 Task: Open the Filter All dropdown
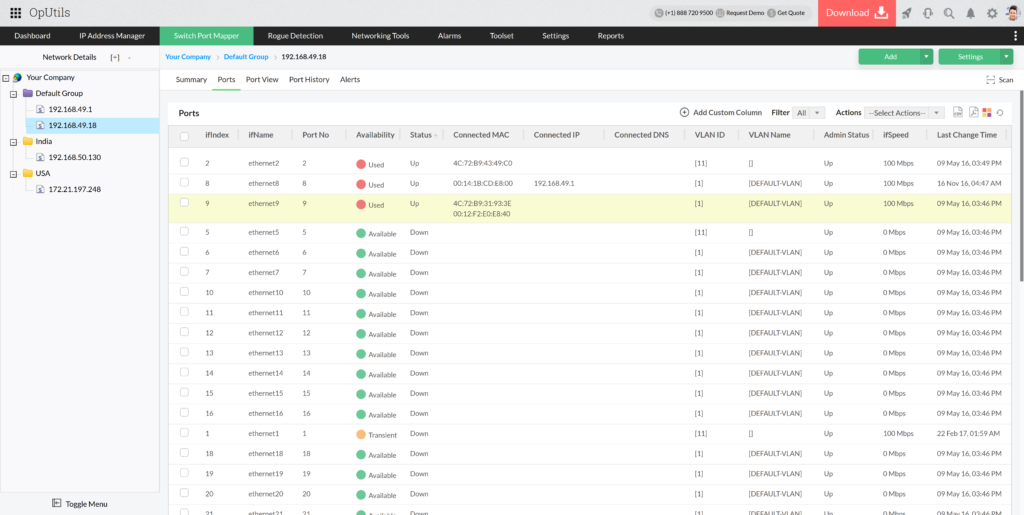tap(808, 113)
